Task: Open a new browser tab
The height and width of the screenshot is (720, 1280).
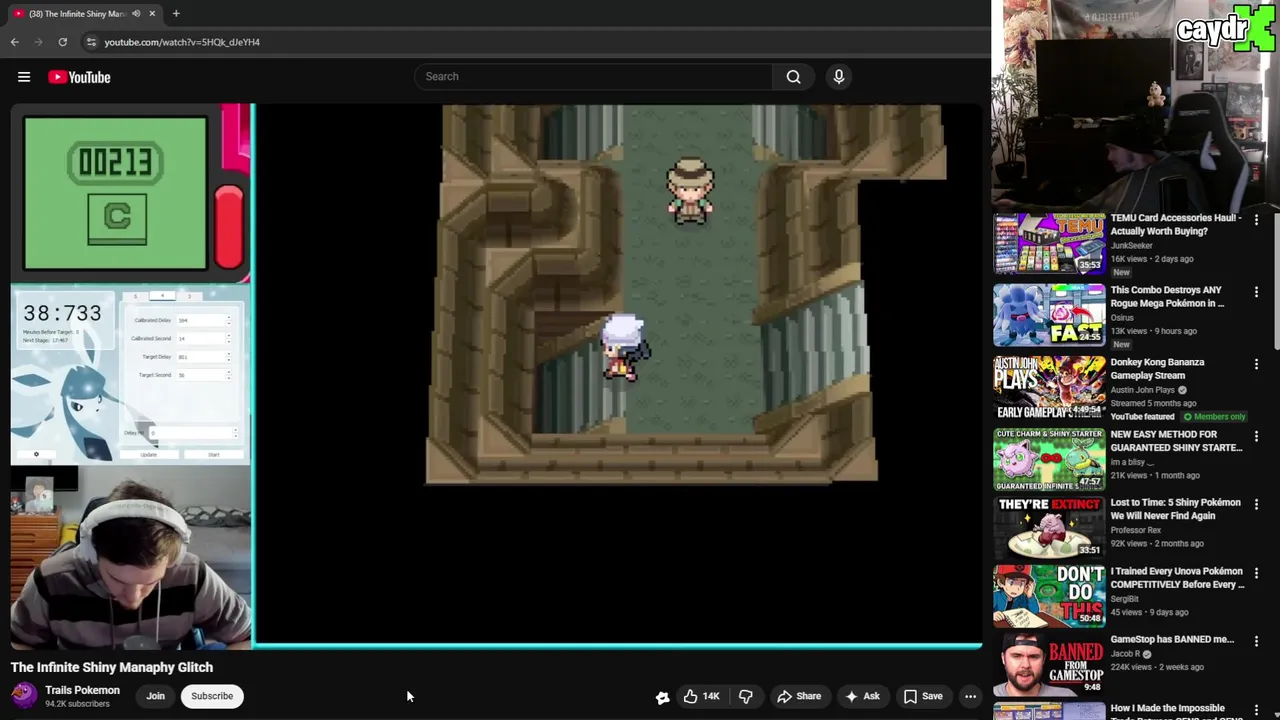Action: [x=176, y=13]
